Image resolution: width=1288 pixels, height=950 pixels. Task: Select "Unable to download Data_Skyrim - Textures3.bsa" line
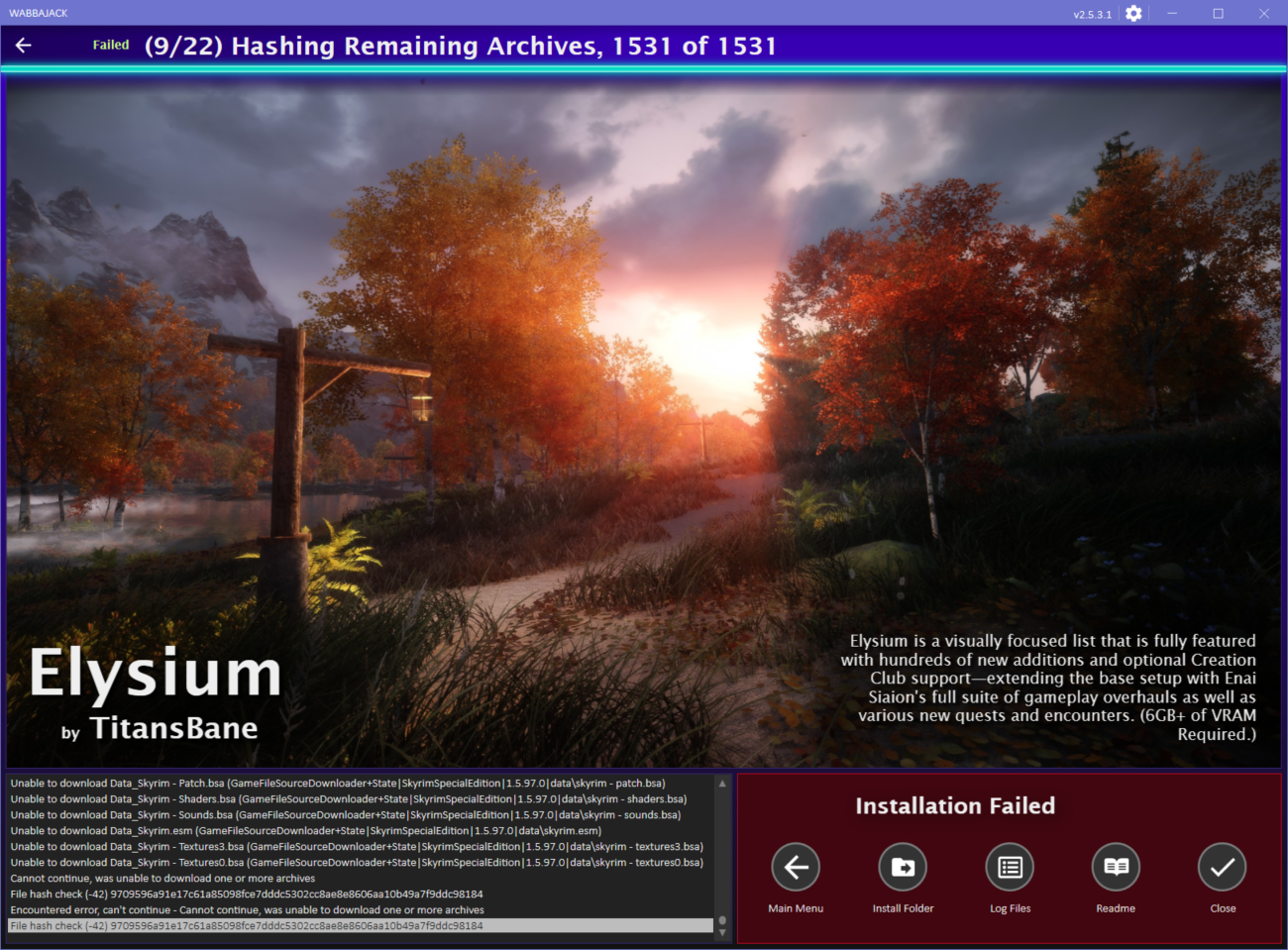361,847
